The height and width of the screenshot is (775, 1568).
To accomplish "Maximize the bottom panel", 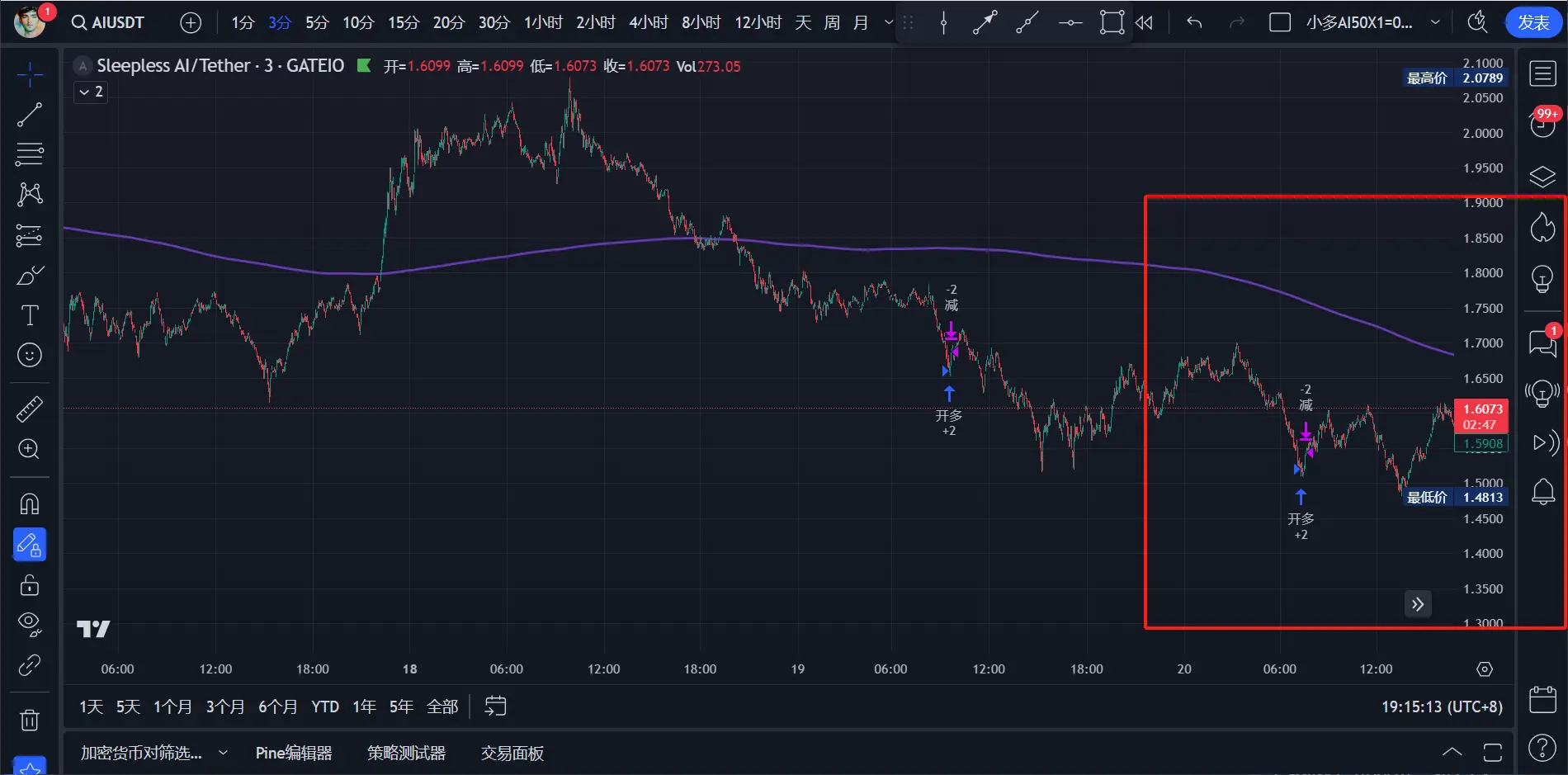I will (1492, 752).
